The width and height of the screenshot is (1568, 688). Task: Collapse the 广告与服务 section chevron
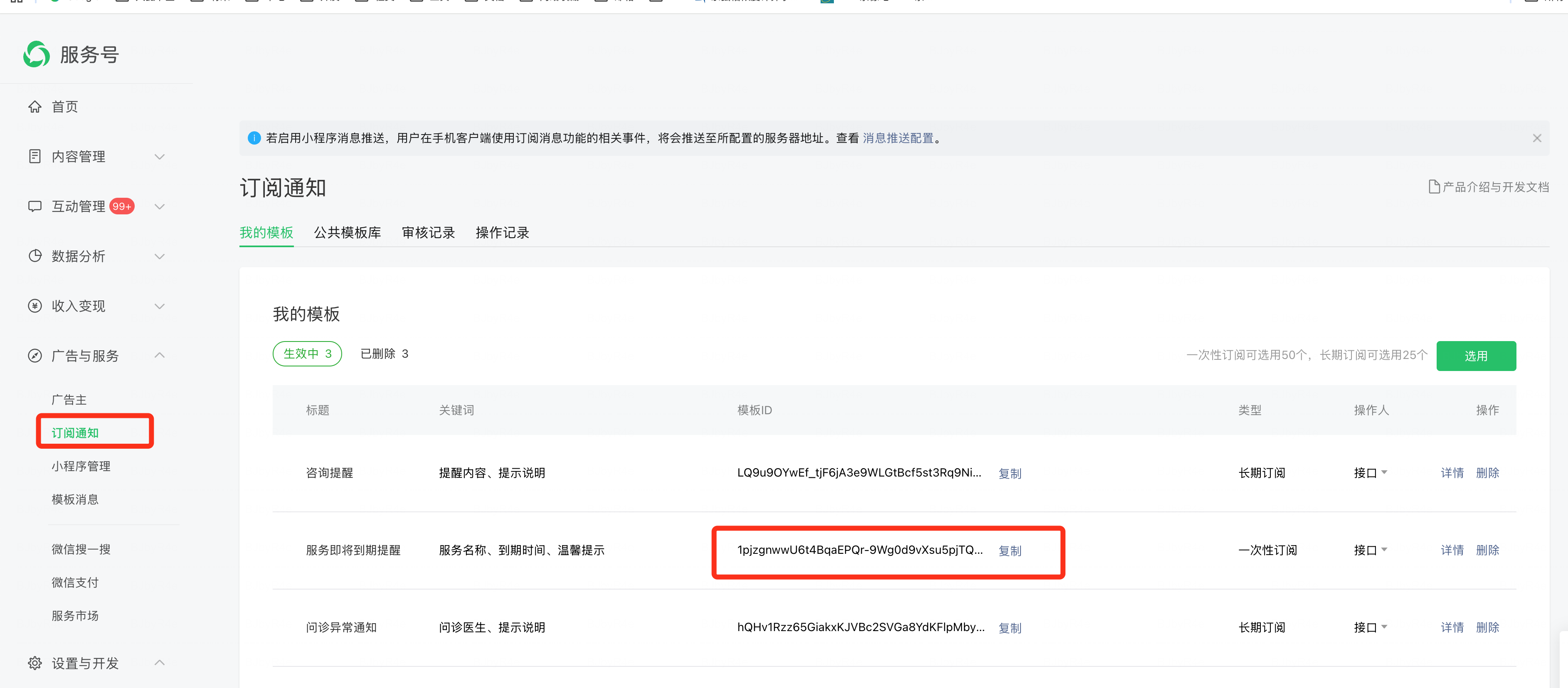160,355
